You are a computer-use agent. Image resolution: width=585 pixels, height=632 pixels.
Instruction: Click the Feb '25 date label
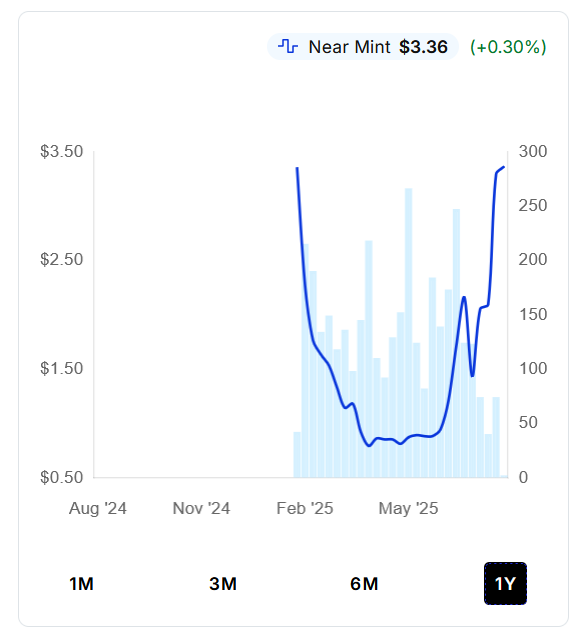point(305,508)
